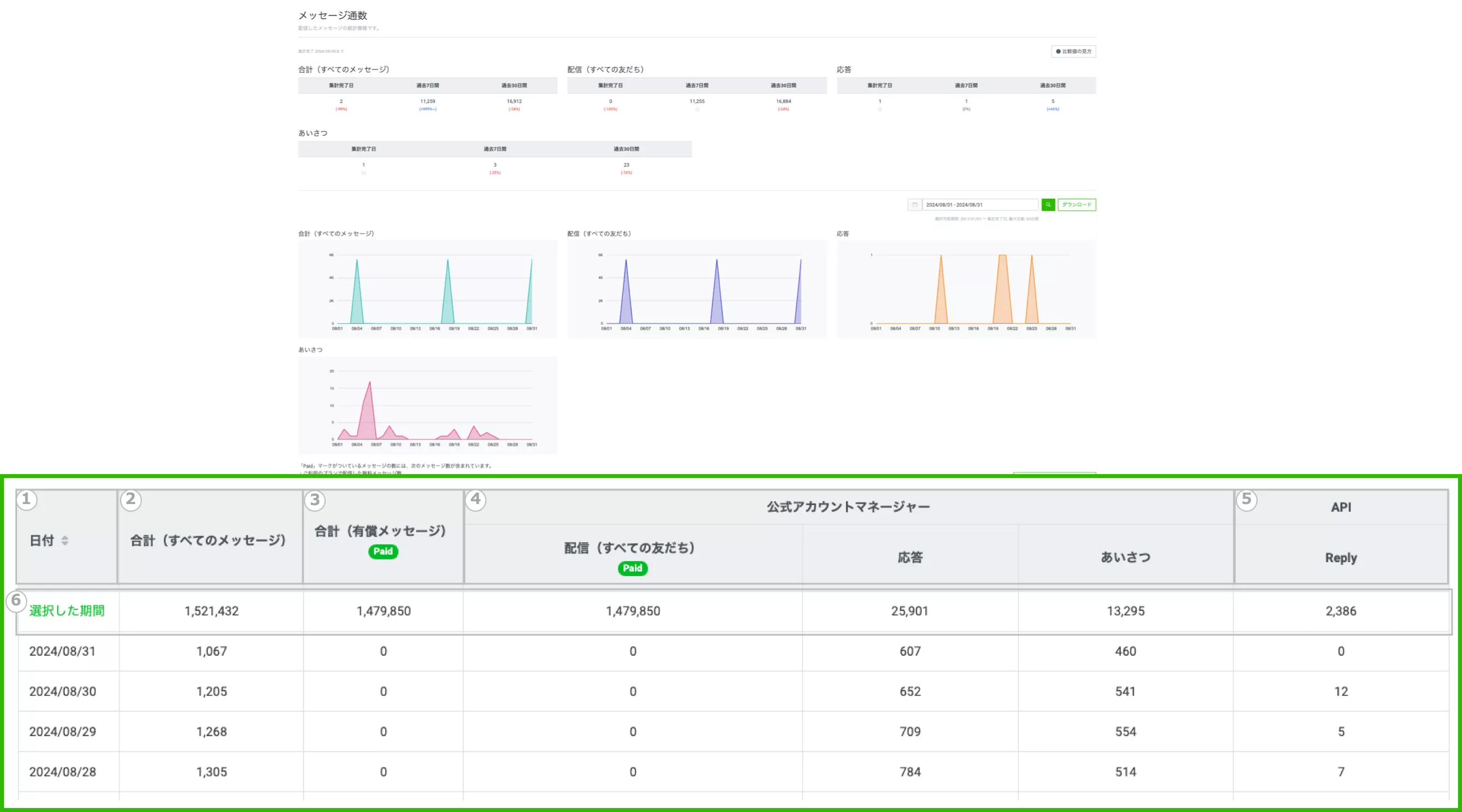Image resolution: width=1462 pixels, height=812 pixels.
Task: Click Paid badge under 合計（有償メッセージ）
Action: pyautogui.click(x=383, y=552)
